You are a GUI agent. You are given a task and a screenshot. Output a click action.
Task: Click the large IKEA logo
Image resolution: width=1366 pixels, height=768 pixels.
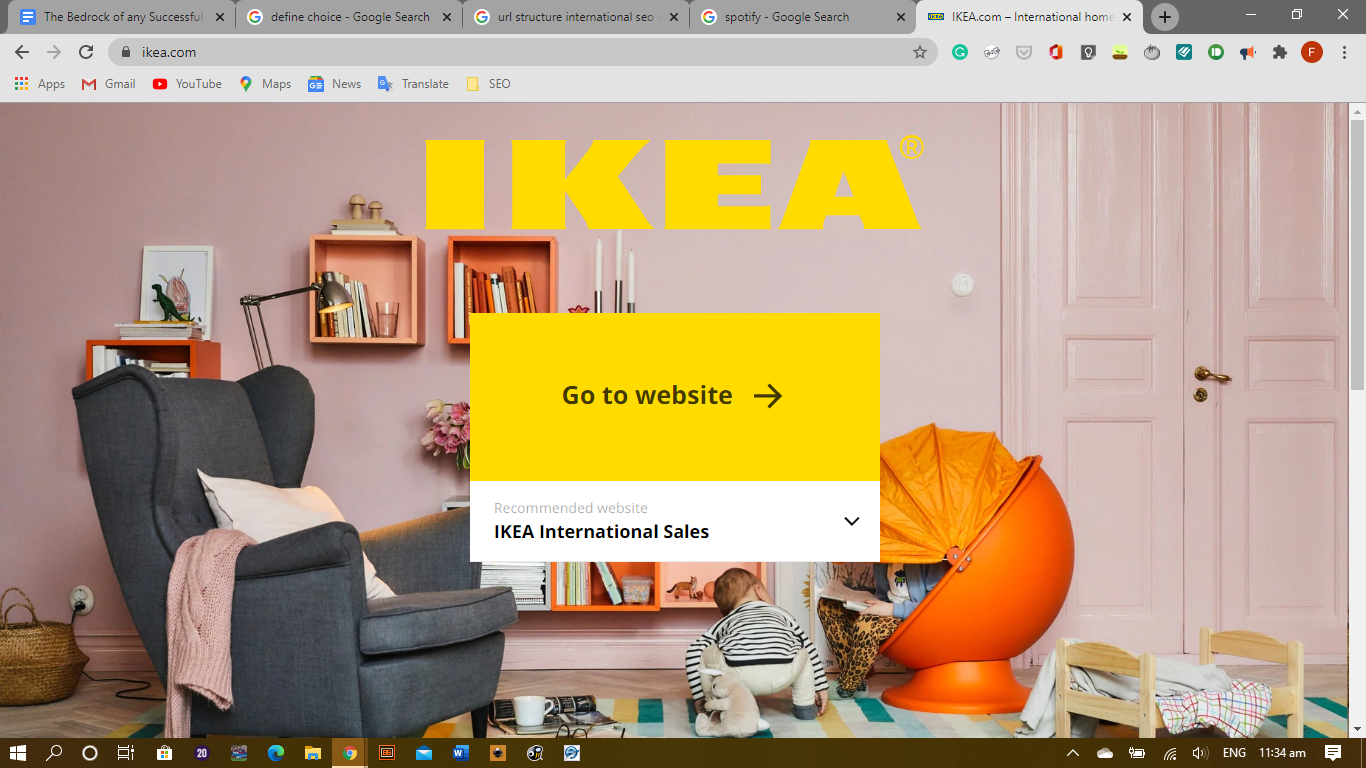tap(674, 183)
